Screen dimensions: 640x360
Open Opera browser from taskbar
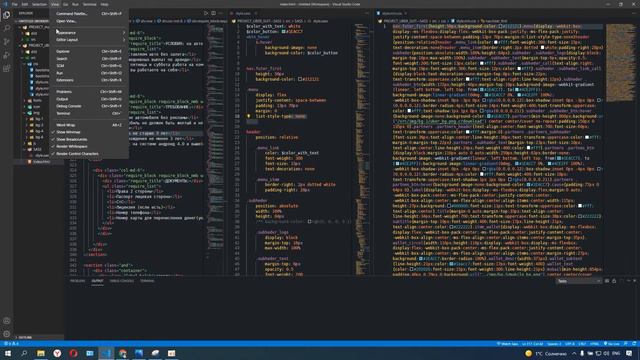point(73,353)
